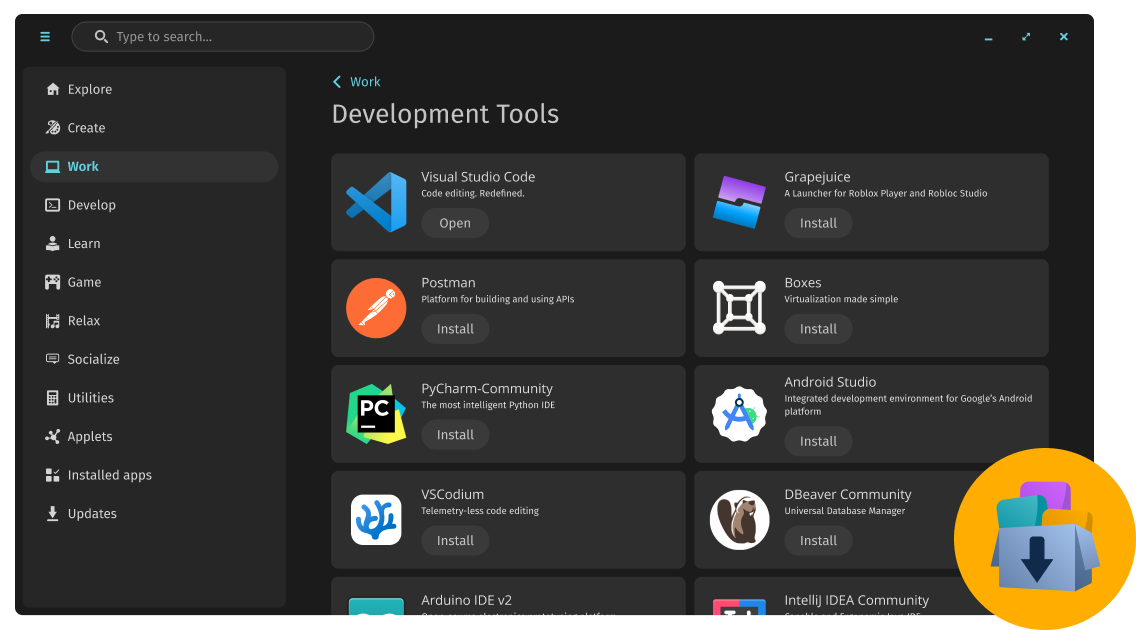This screenshot has width=1136, height=630.
Task: Install Postman
Action: click(x=455, y=329)
